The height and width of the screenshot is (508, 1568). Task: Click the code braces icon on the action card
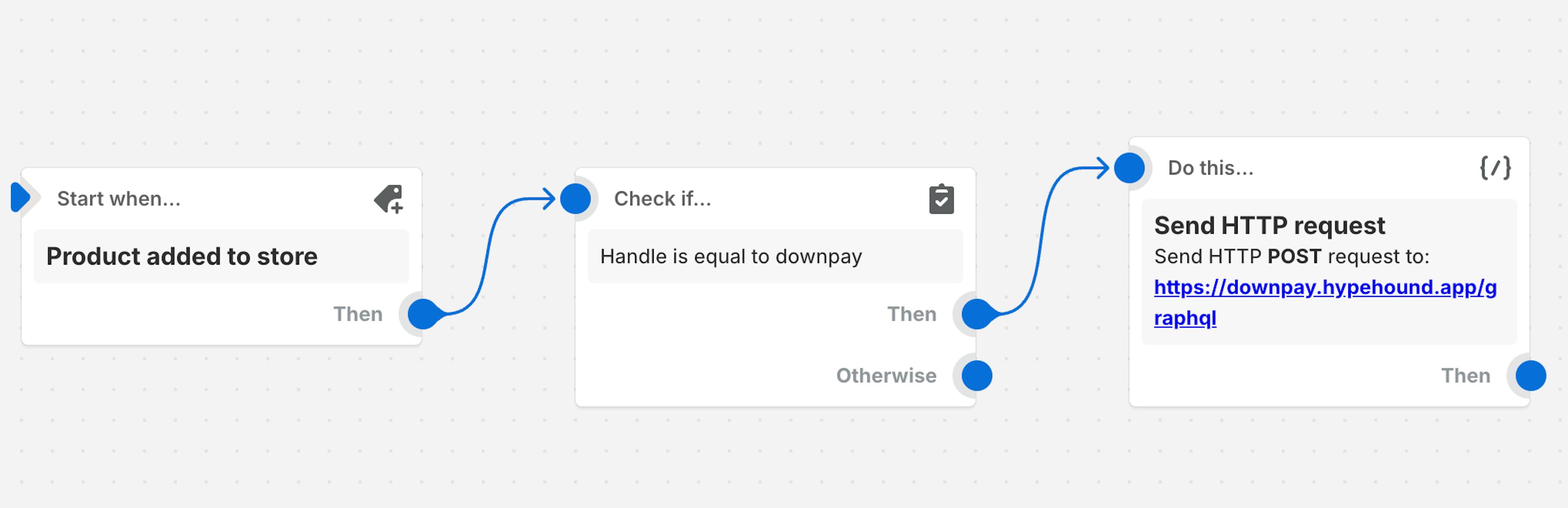[x=1495, y=168]
